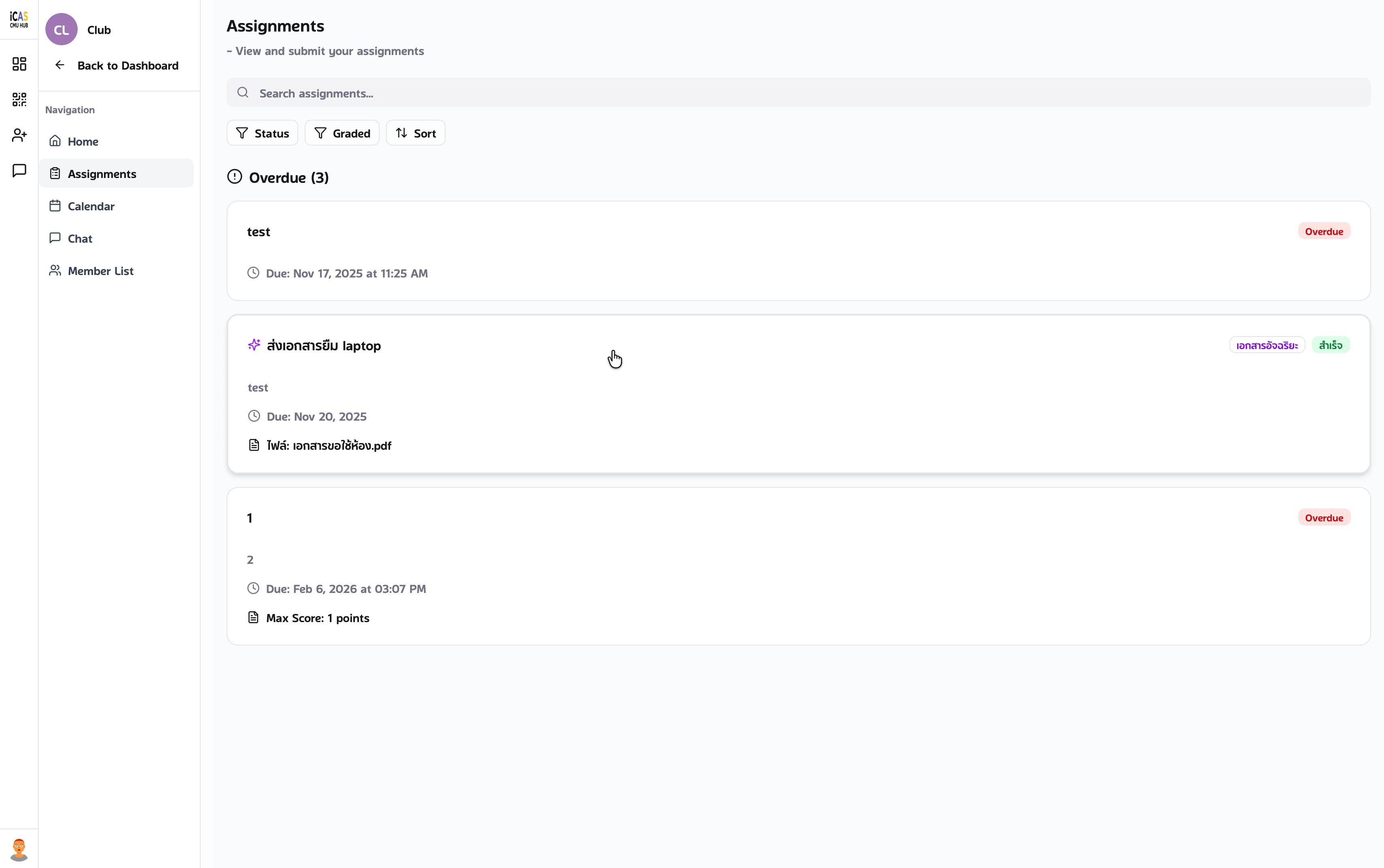
Task: Open the QR code scanner icon
Action: (19, 100)
